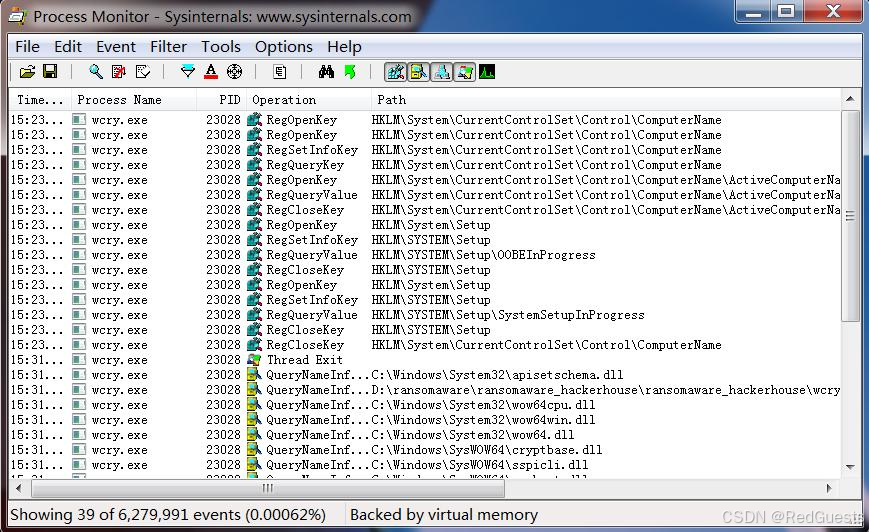
Task: Click the file system icon in the sspicli.dll row
Action: point(254,464)
